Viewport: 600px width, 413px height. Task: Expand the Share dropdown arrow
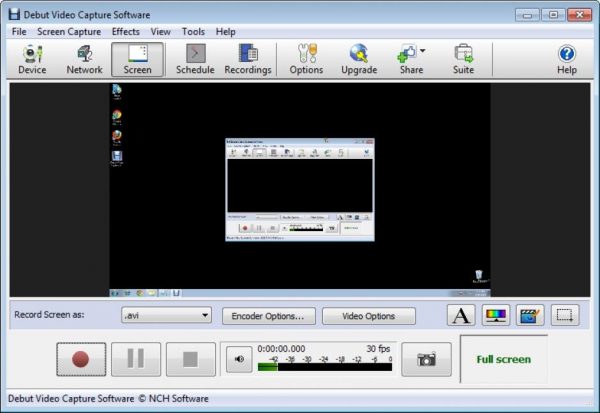point(422,51)
